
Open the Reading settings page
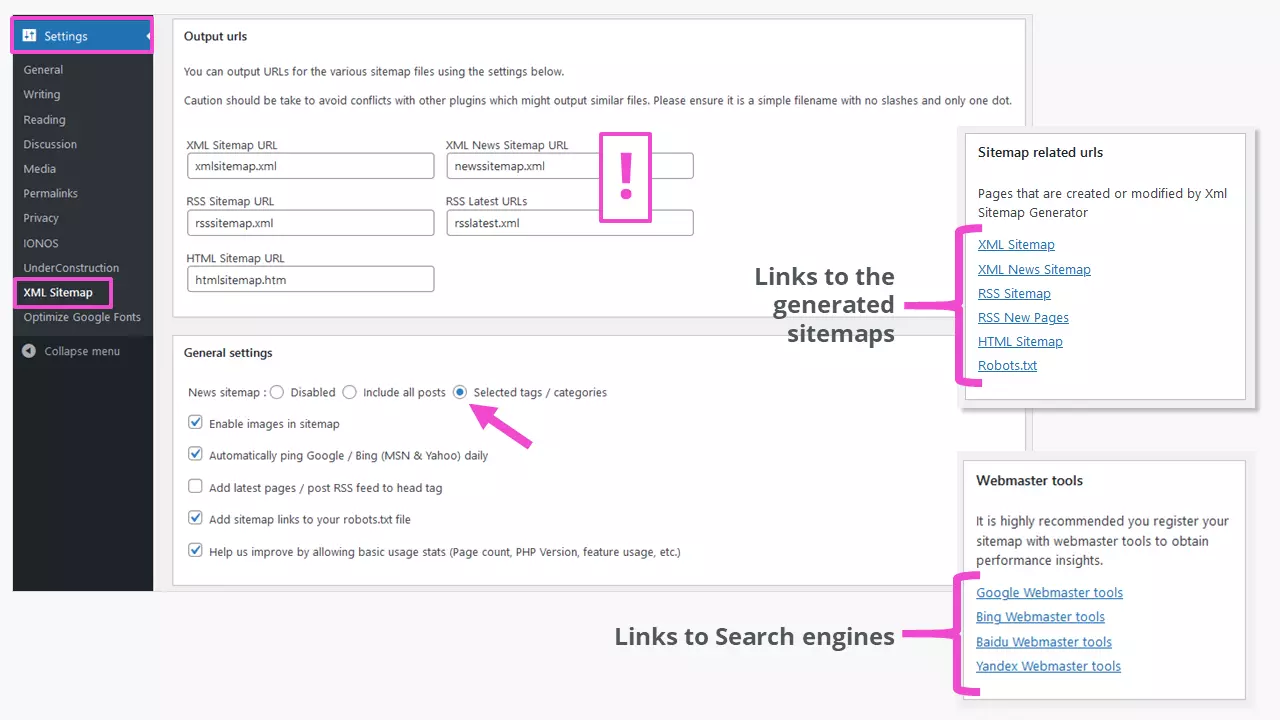click(x=44, y=119)
